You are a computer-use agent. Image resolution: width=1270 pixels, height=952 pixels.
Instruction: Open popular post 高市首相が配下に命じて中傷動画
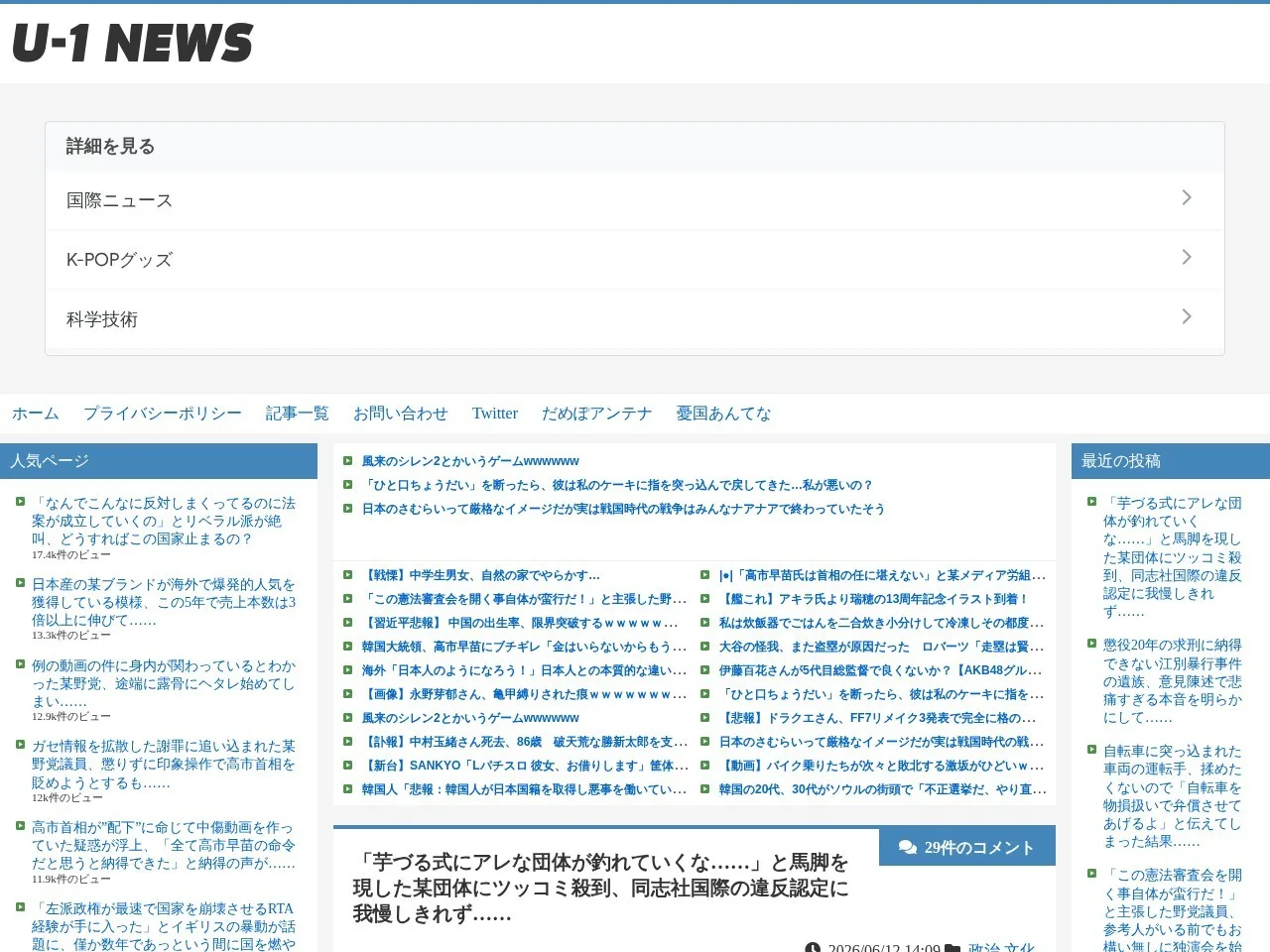164,845
